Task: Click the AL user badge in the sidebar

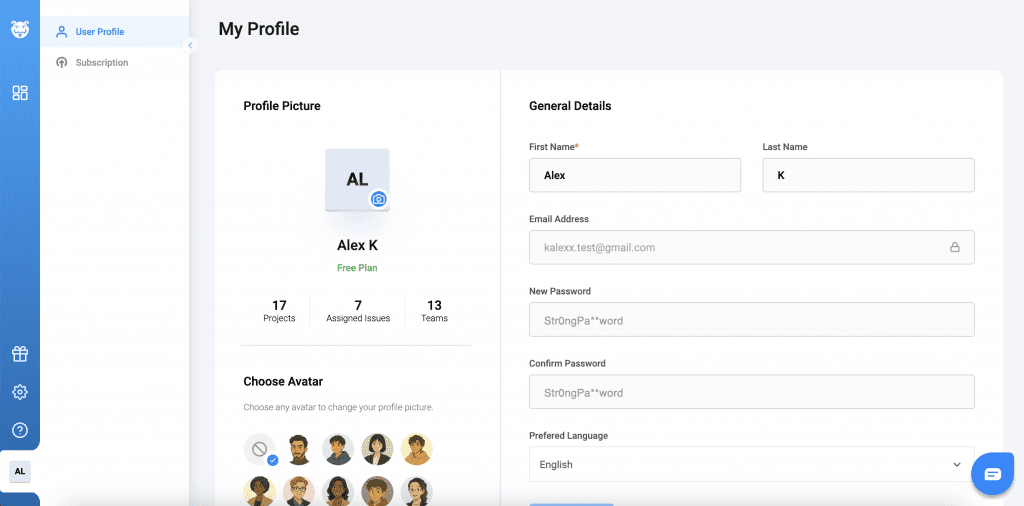Action: [20, 471]
